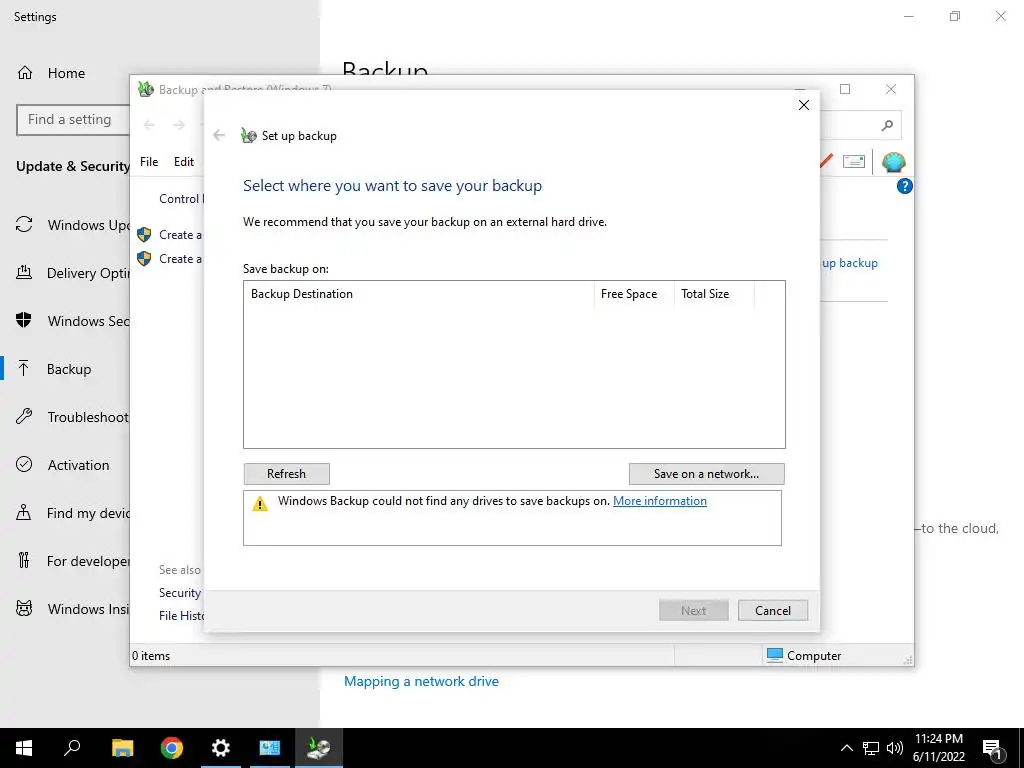Click the volume speaker tray icon

895,748
